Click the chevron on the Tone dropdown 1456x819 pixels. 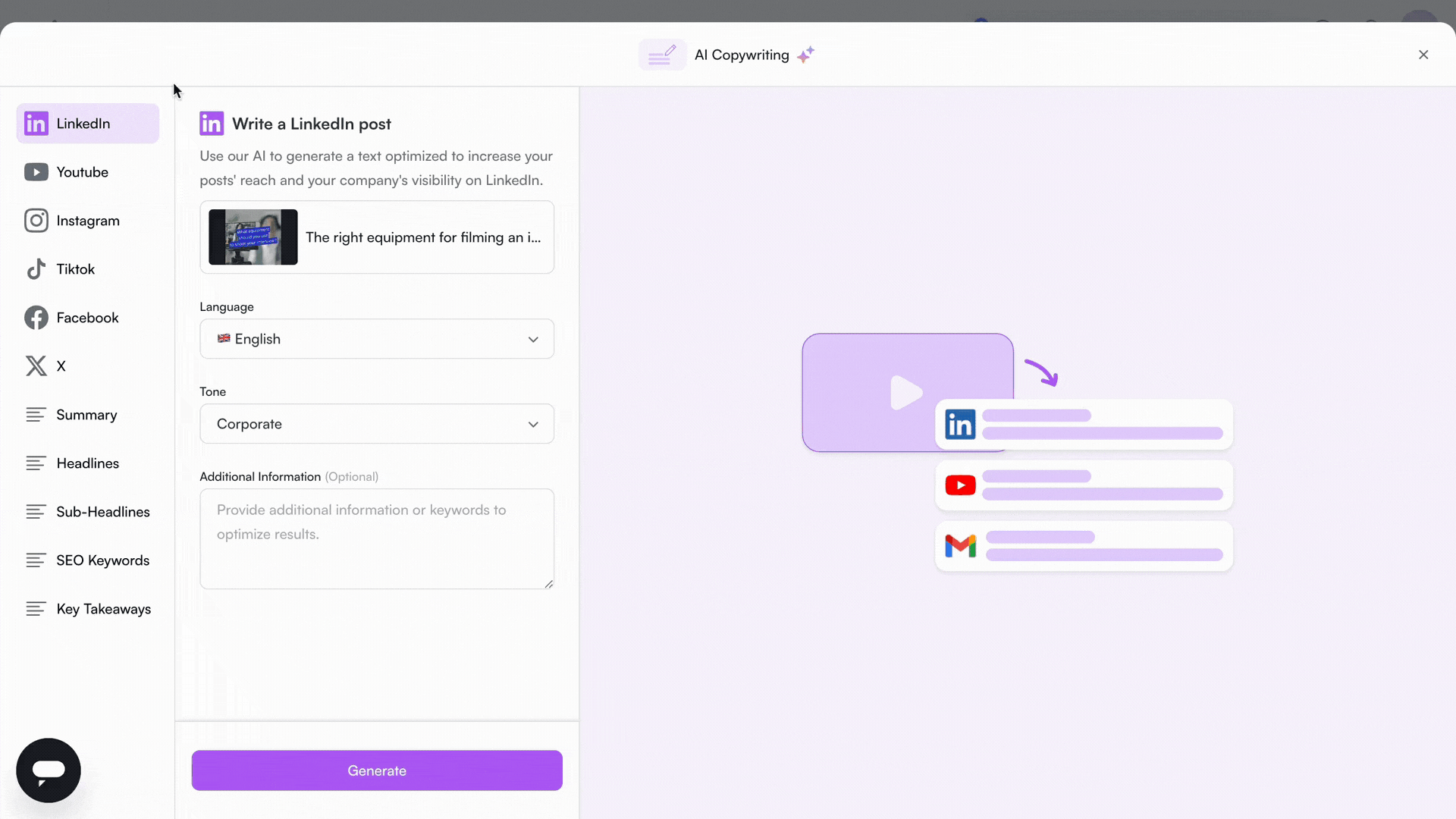pos(533,425)
